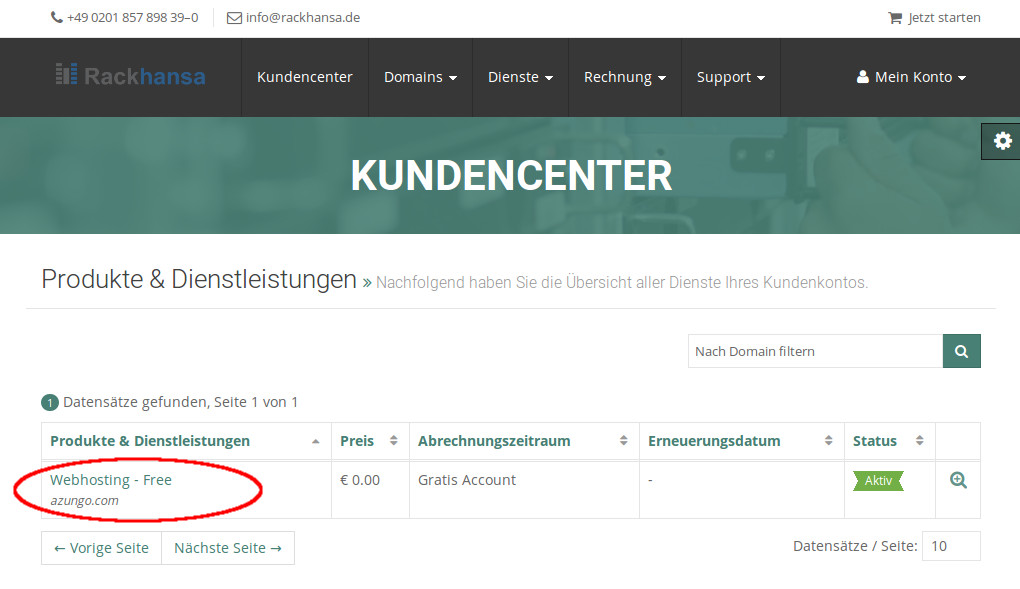Viewport: 1020px width, 589px height.
Task: Sort table by Status arrows
Action: coord(919,441)
